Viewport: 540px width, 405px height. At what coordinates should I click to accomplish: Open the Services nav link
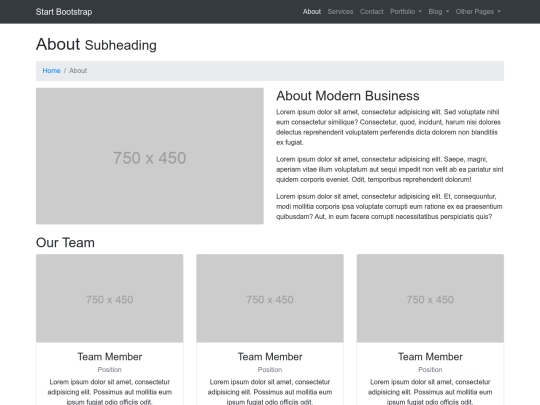click(340, 12)
